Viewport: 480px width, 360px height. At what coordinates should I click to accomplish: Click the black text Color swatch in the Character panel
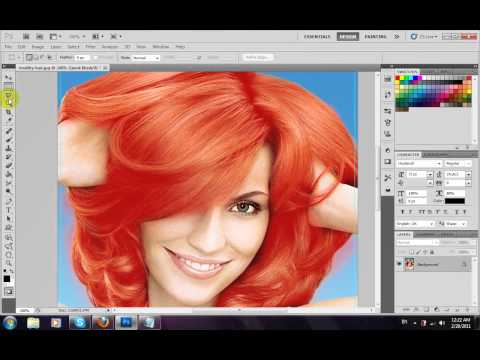[455, 201]
